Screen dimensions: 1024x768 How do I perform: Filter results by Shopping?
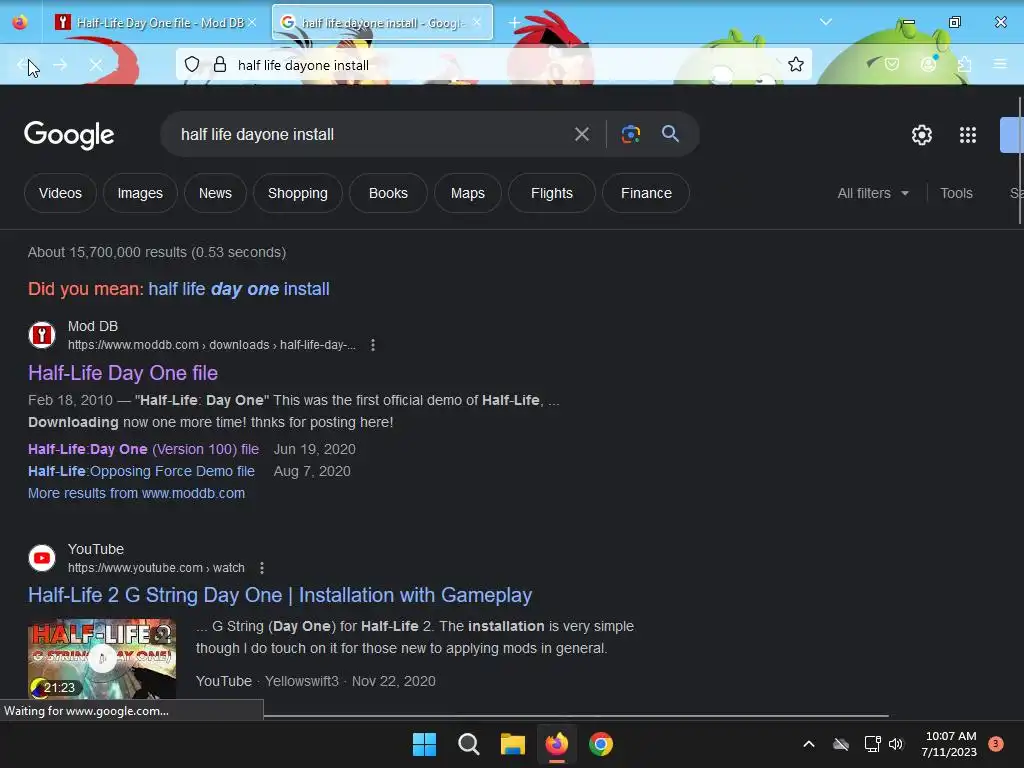click(298, 193)
